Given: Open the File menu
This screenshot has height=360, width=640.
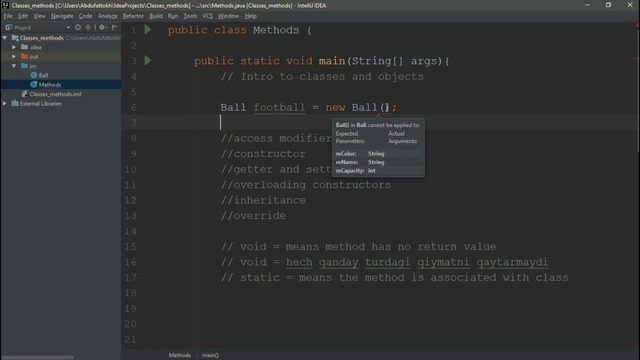Looking at the screenshot, I should tap(8, 16).
